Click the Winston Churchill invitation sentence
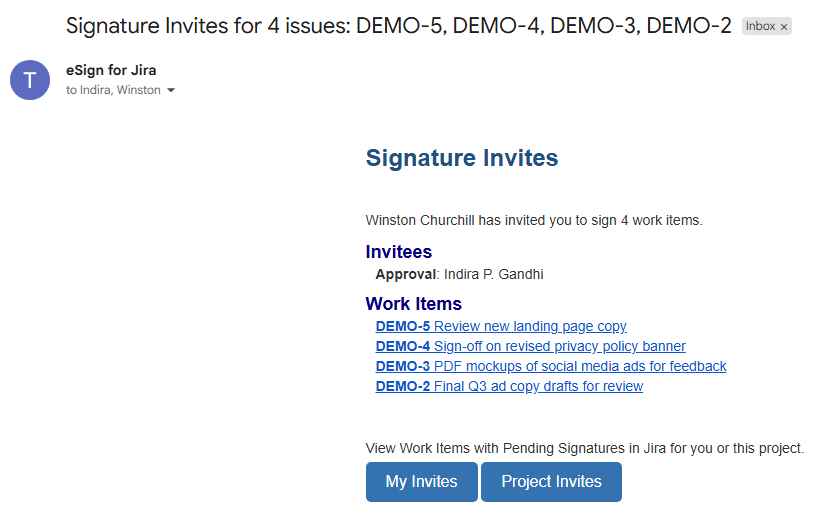 [534, 220]
